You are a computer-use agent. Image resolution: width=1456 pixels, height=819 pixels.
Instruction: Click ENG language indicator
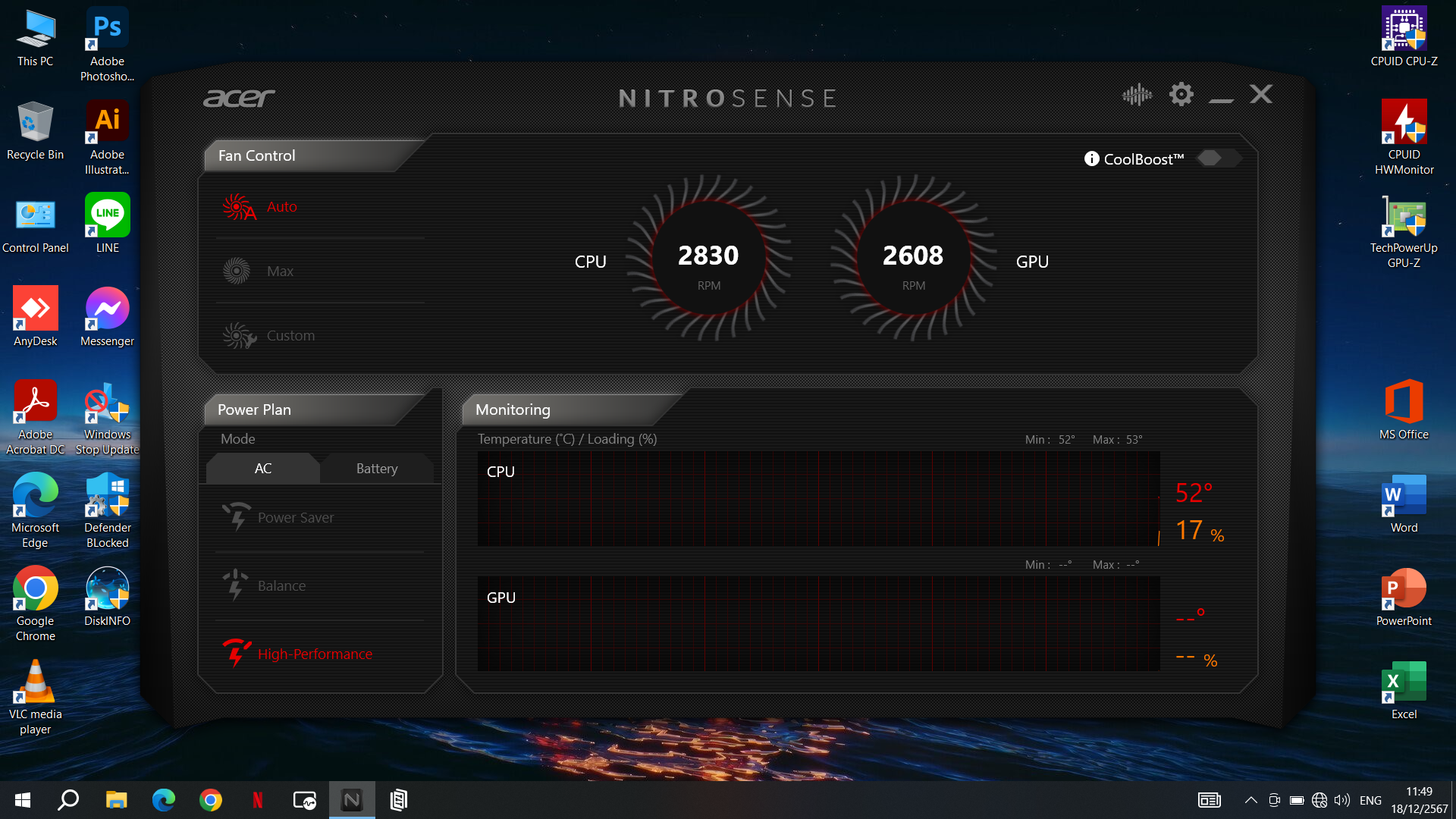1370,800
